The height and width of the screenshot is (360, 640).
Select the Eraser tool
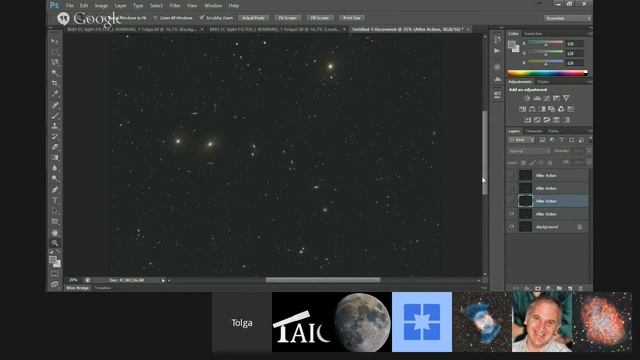54,147
